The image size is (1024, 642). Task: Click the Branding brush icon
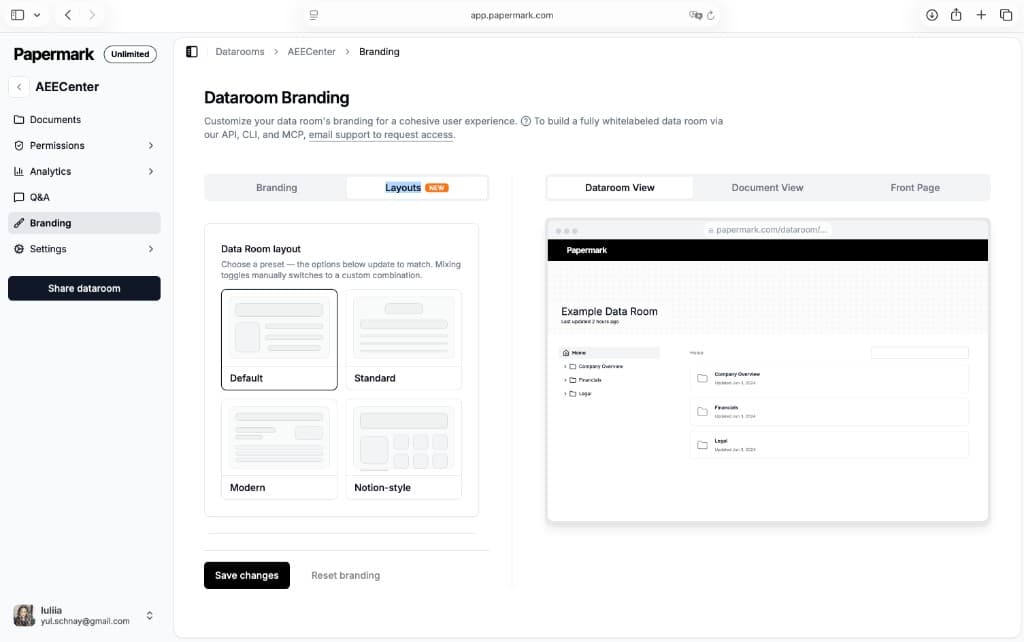click(x=19, y=223)
